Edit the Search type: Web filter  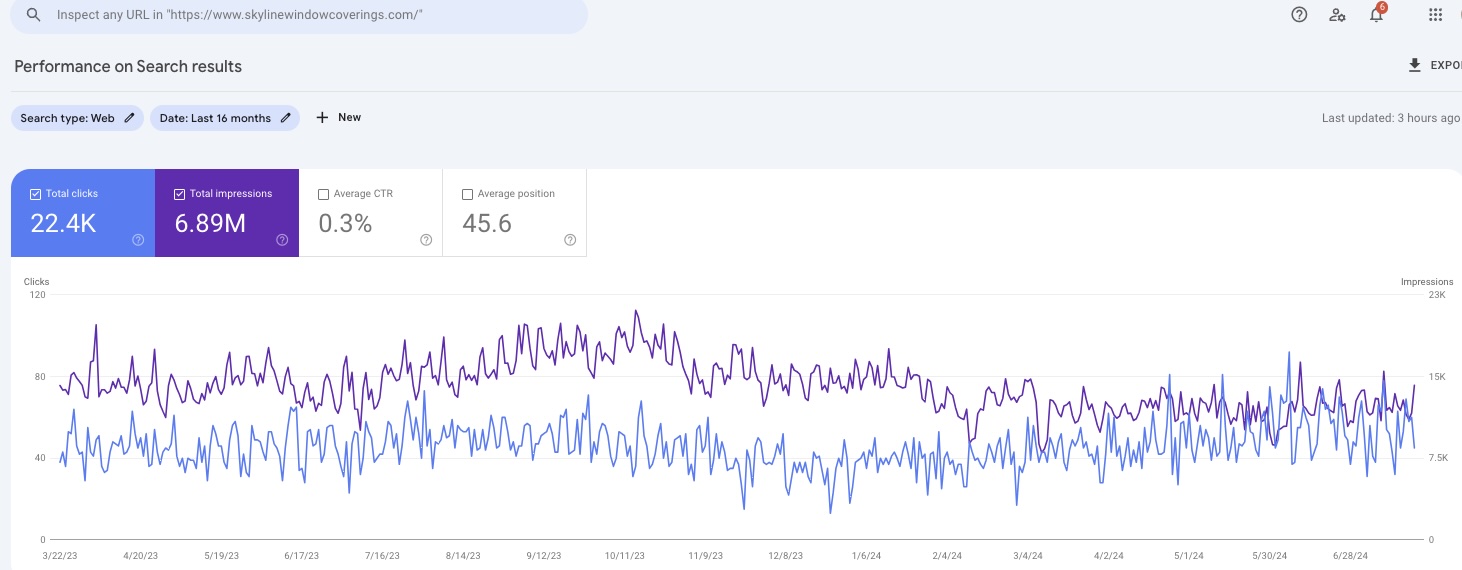coord(77,118)
